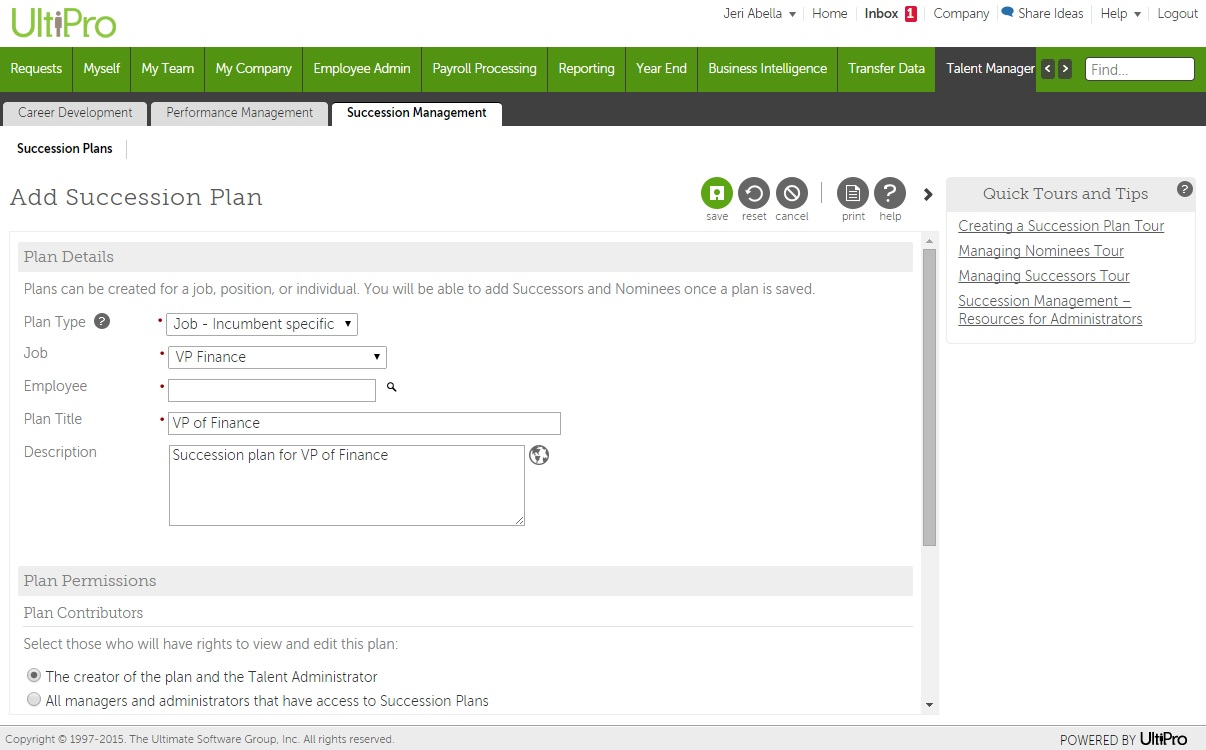Viewport: 1206px width, 750px height.
Task: Move main menu tabs right
Action: (x=1065, y=69)
